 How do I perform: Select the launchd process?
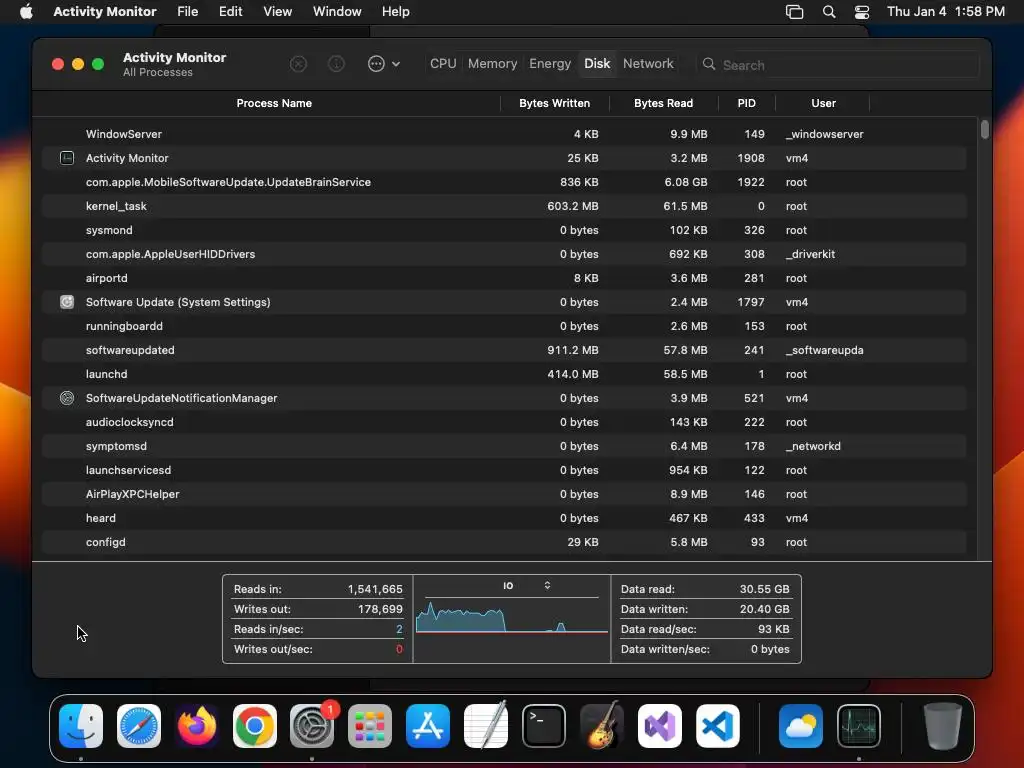pos(504,374)
